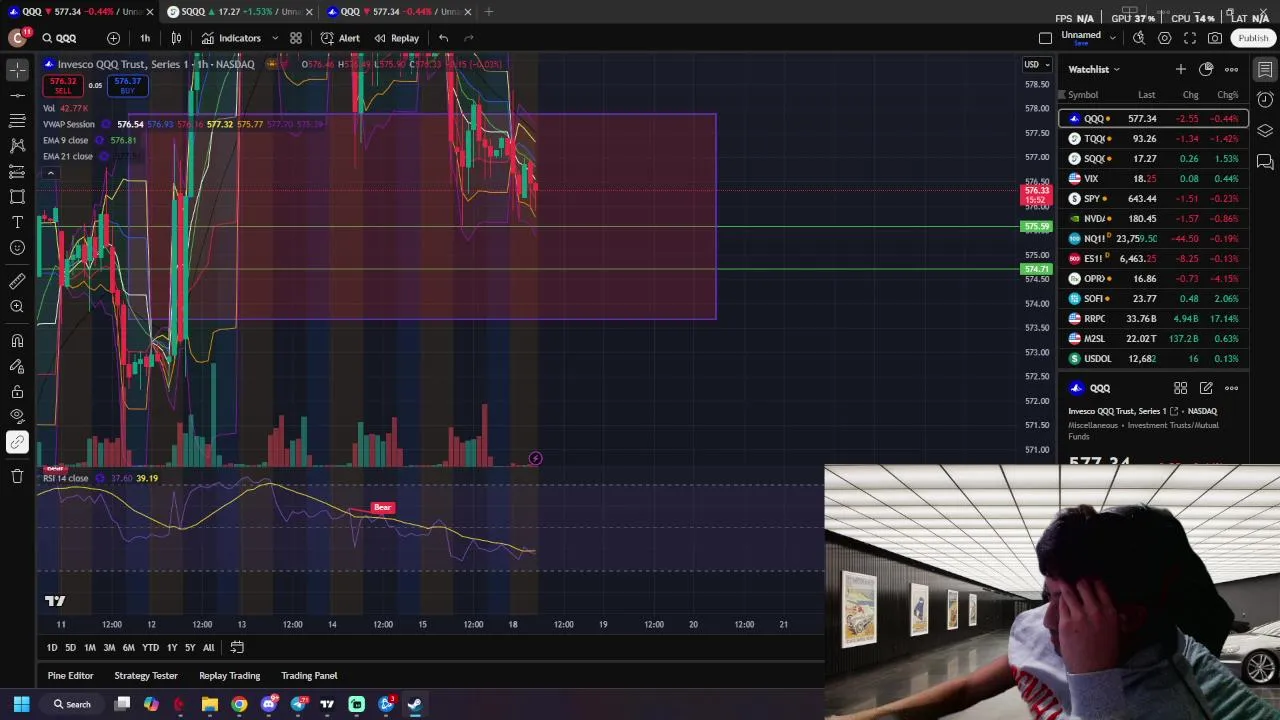Open watchlist advanced view pie icon
This screenshot has width=1280, height=720.
(1206, 69)
